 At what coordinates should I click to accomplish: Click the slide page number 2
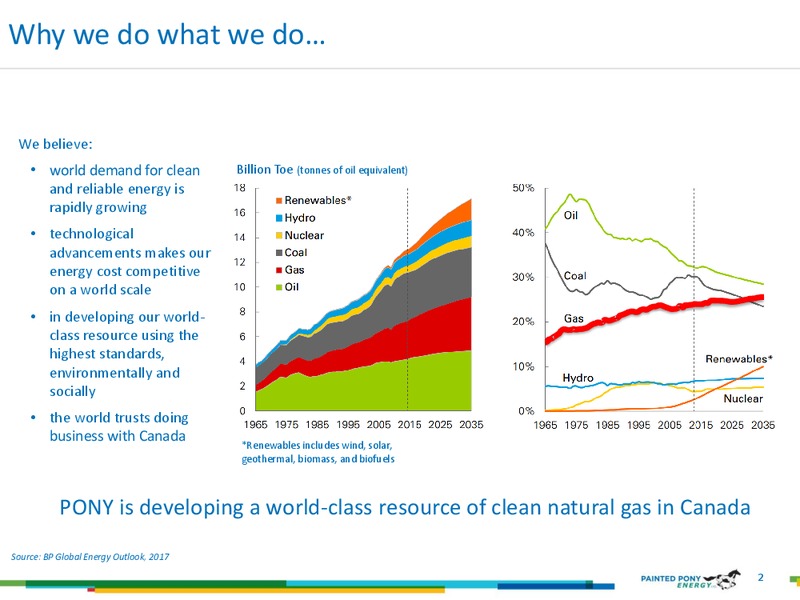coord(761,577)
